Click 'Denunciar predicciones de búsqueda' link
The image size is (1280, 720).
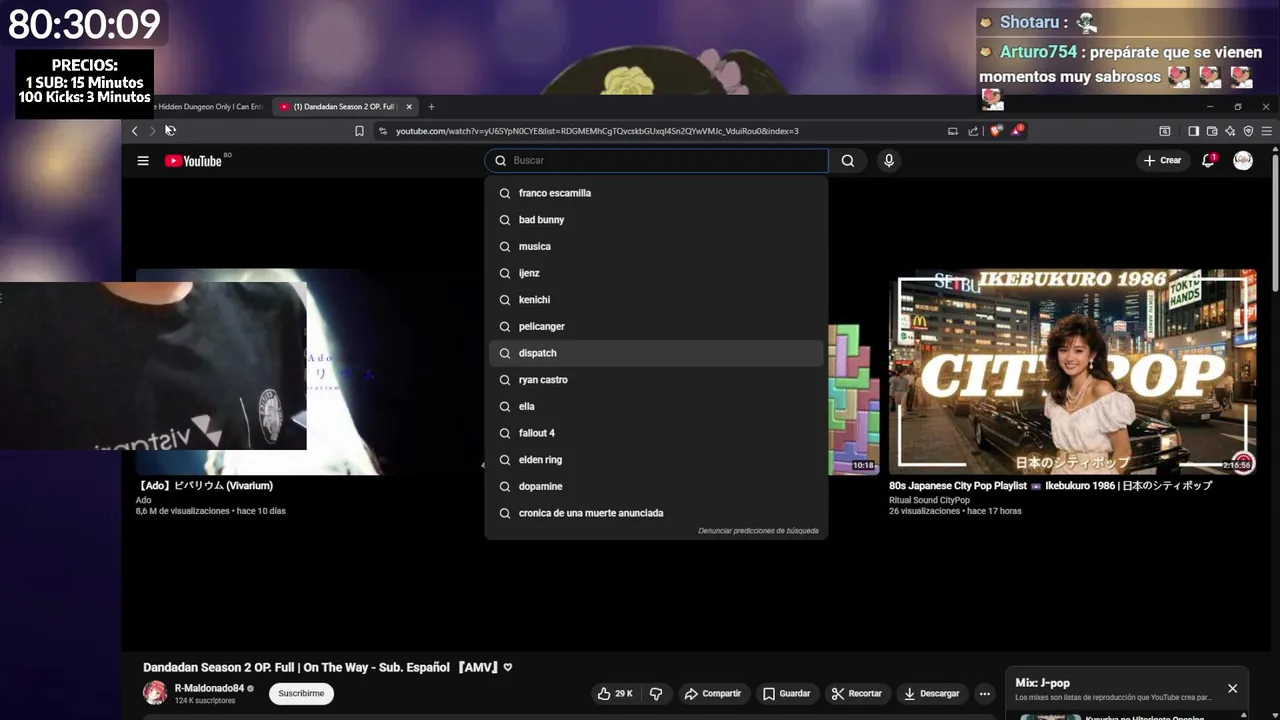(x=758, y=531)
